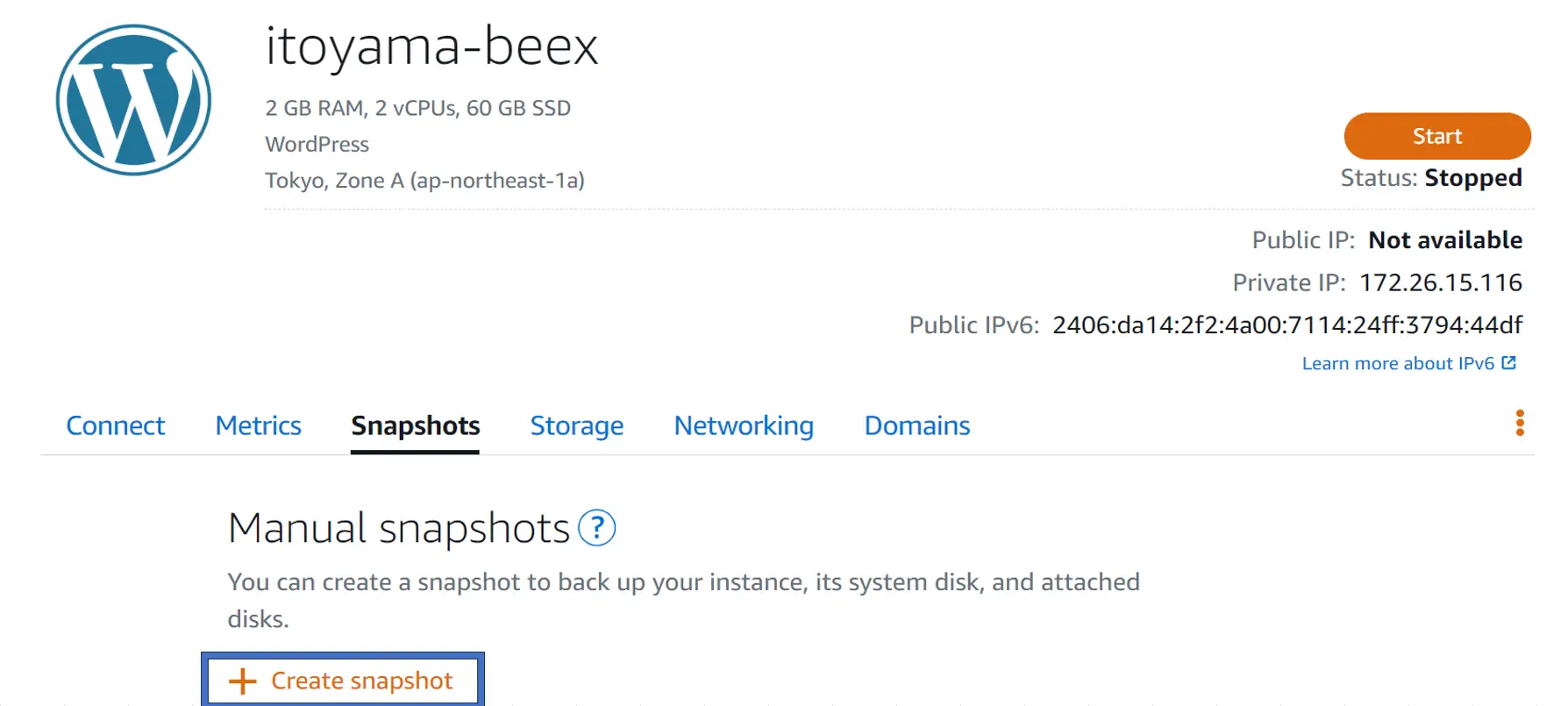The height and width of the screenshot is (706, 1568).
Task: Click the itoyama-beex instance name
Action: [x=432, y=46]
